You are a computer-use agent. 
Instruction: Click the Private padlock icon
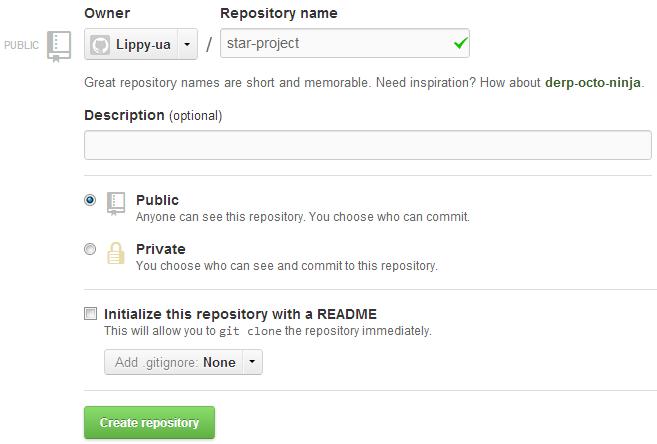(x=116, y=253)
